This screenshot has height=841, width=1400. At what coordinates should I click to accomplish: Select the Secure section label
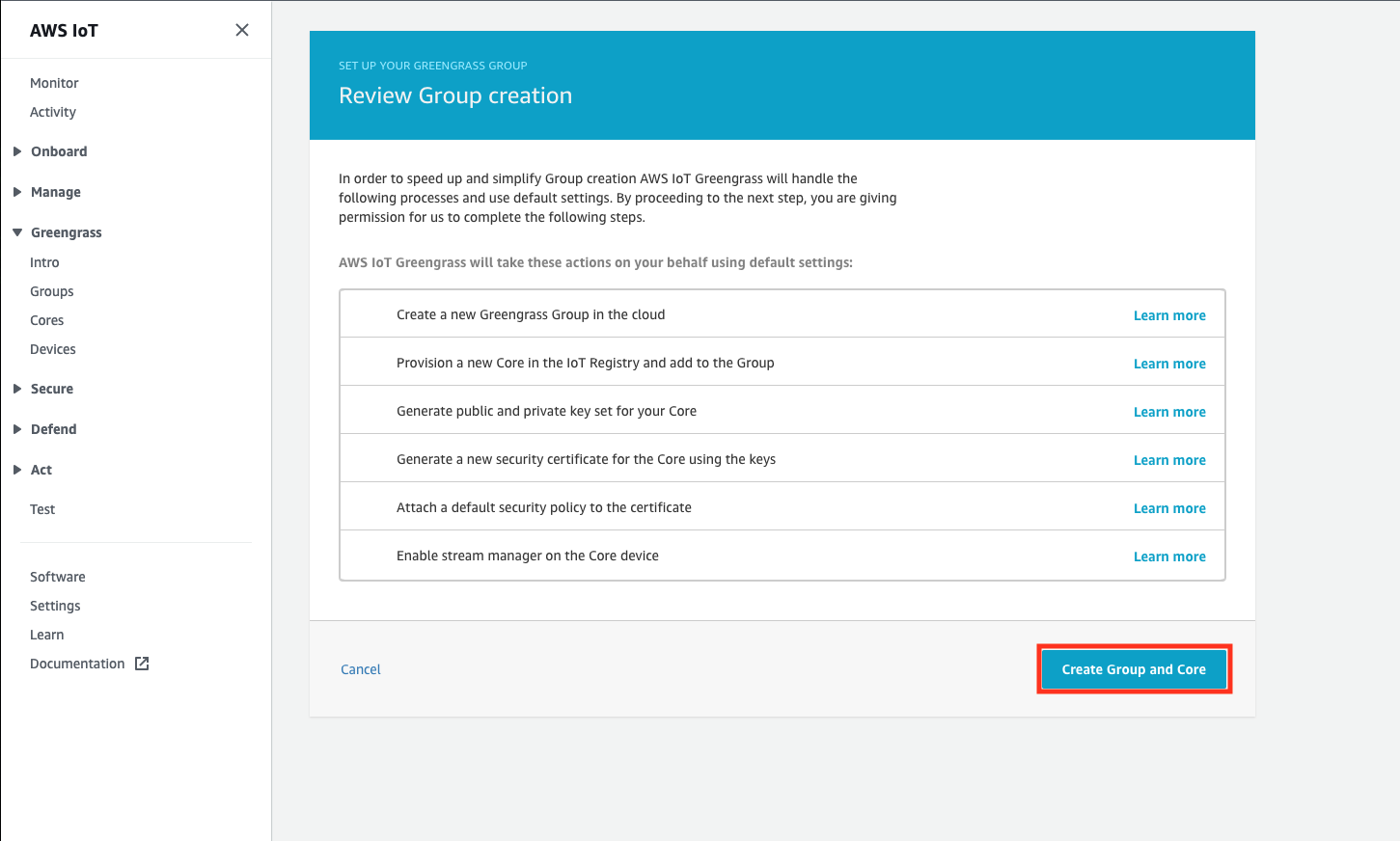point(52,389)
